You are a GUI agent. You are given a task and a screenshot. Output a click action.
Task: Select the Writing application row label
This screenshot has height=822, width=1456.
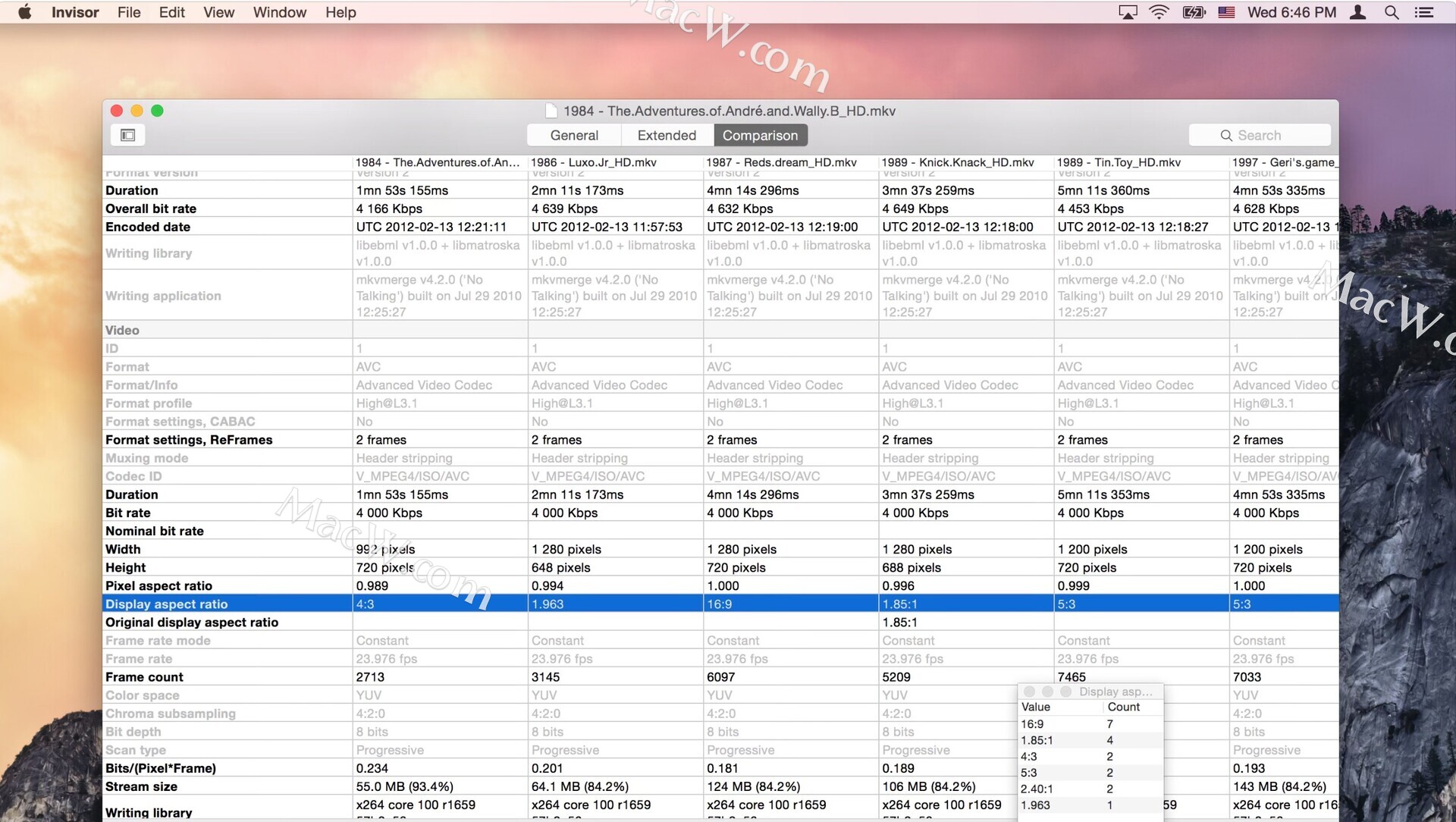(x=163, y=296)
